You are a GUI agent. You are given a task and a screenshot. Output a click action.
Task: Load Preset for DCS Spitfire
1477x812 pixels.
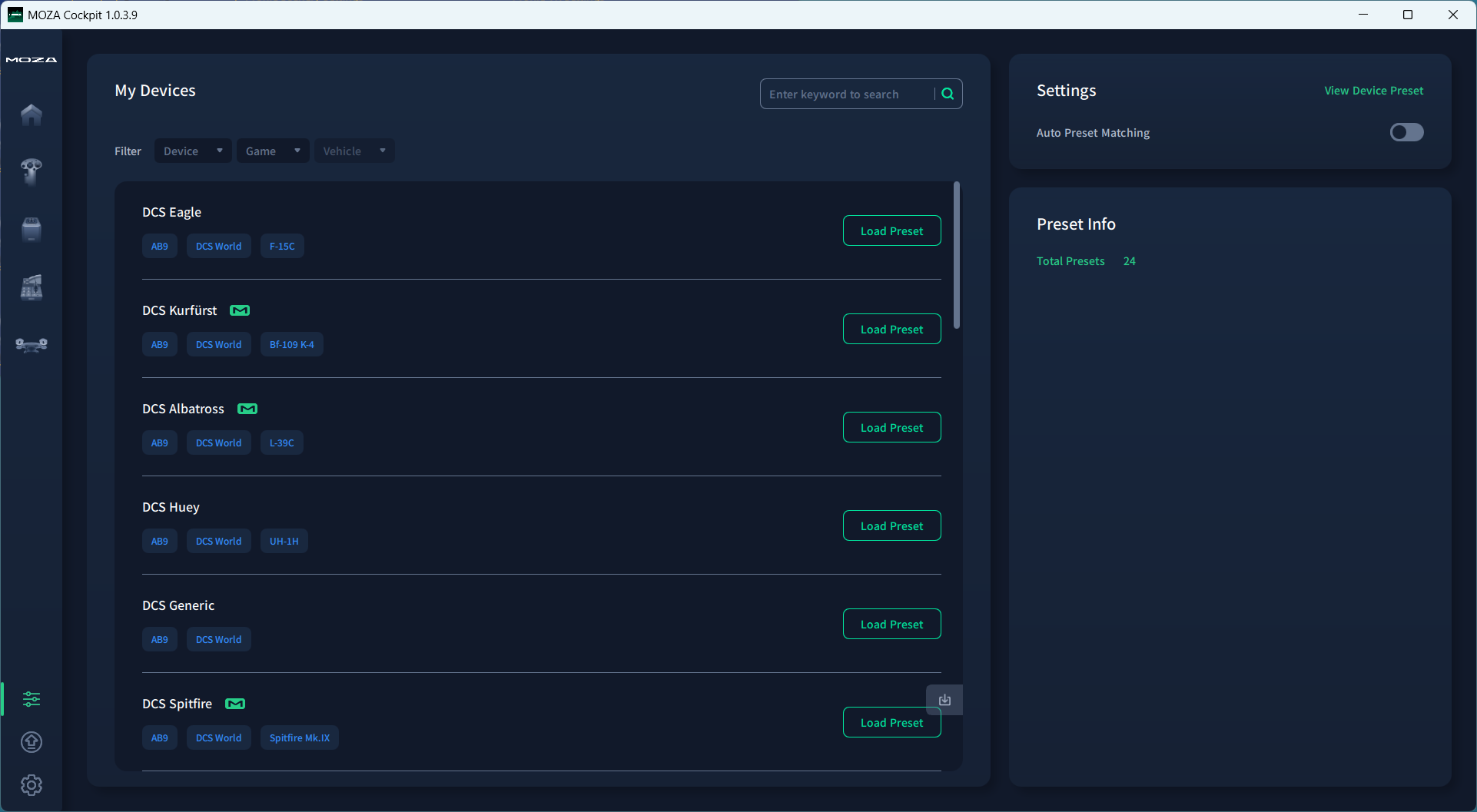(x=891, y=722)
